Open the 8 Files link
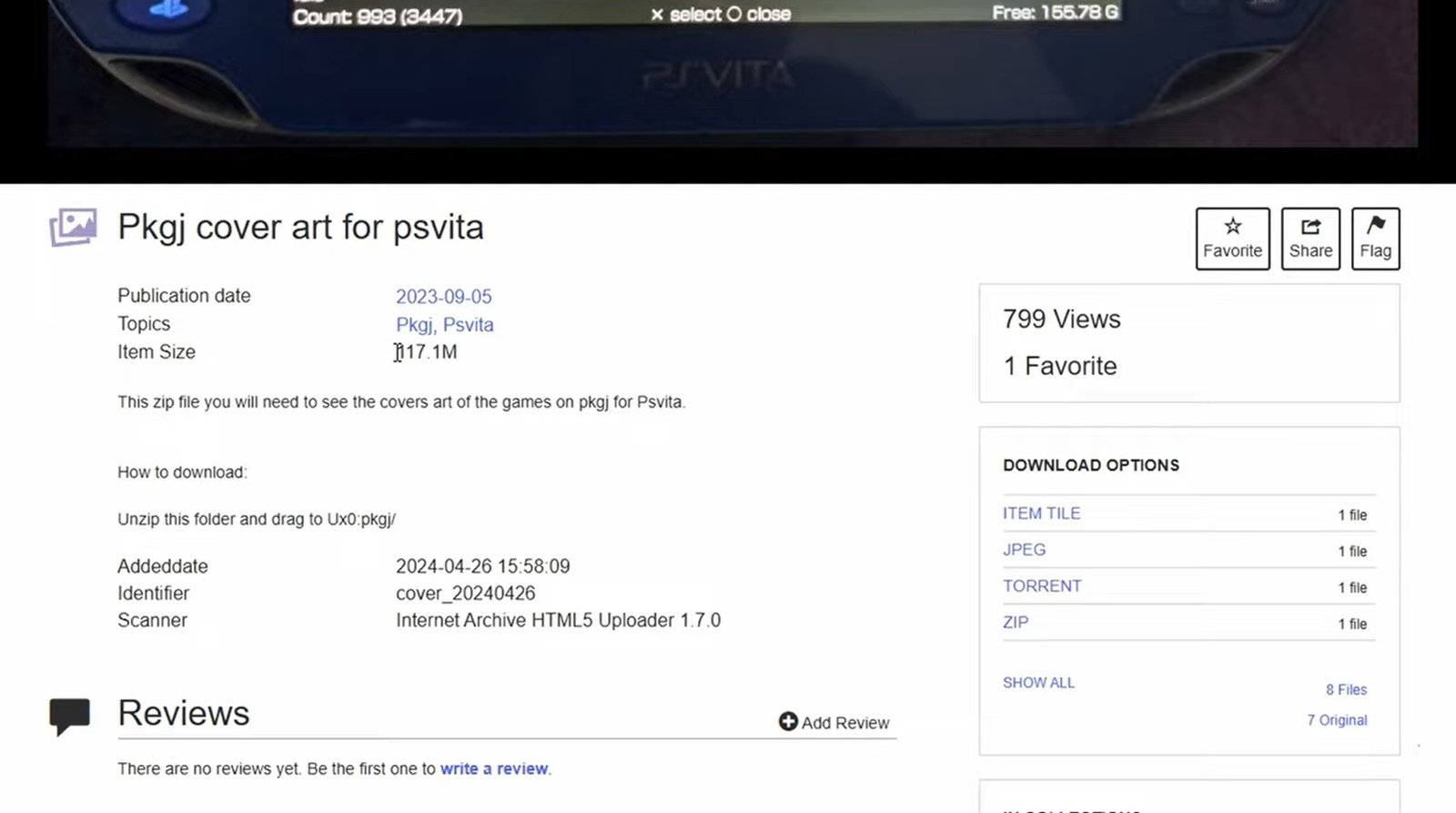This screenshot has height=813, width=1456. click(1346, 690)
